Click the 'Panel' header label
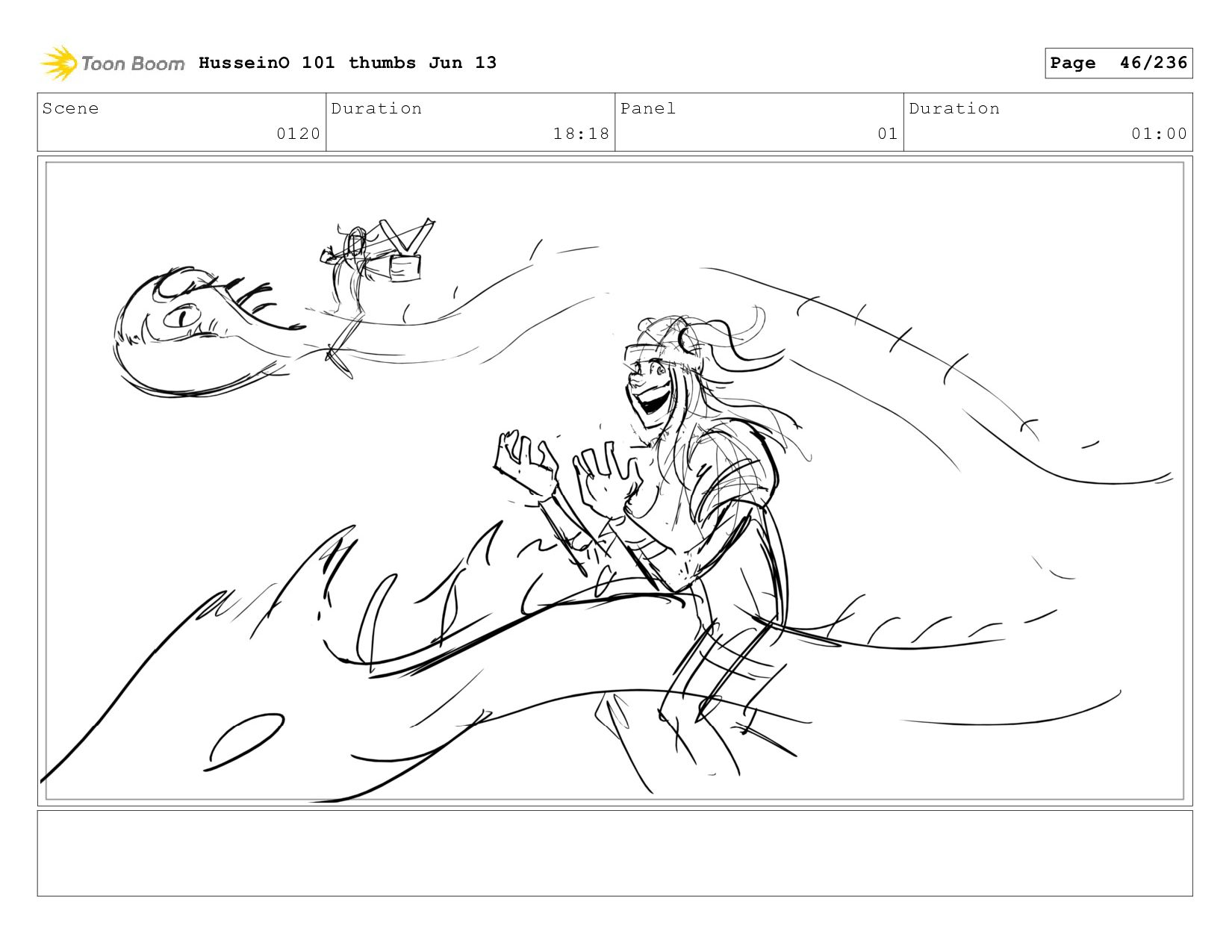The image size is (1232, 952). 648,108
